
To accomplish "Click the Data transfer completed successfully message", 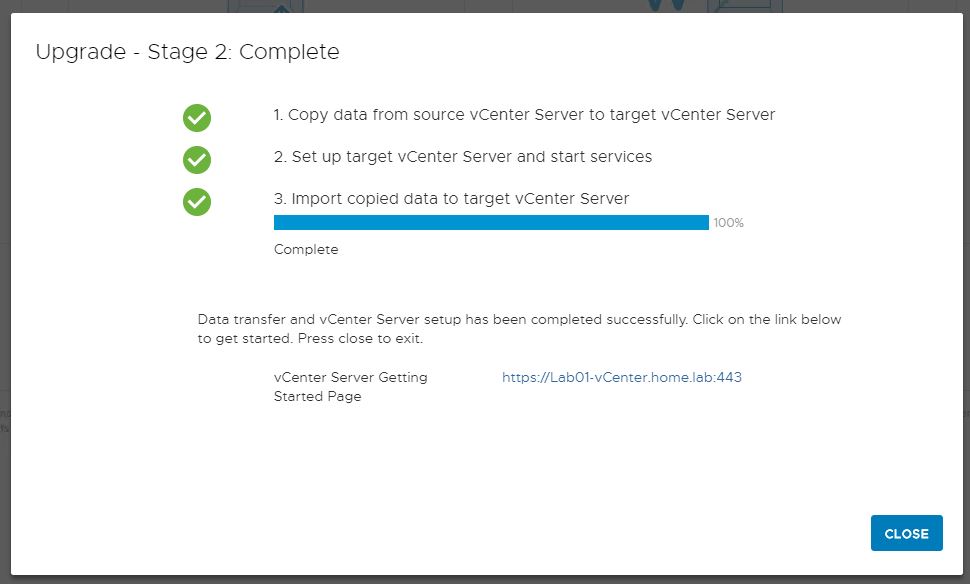I will (519, 328).
